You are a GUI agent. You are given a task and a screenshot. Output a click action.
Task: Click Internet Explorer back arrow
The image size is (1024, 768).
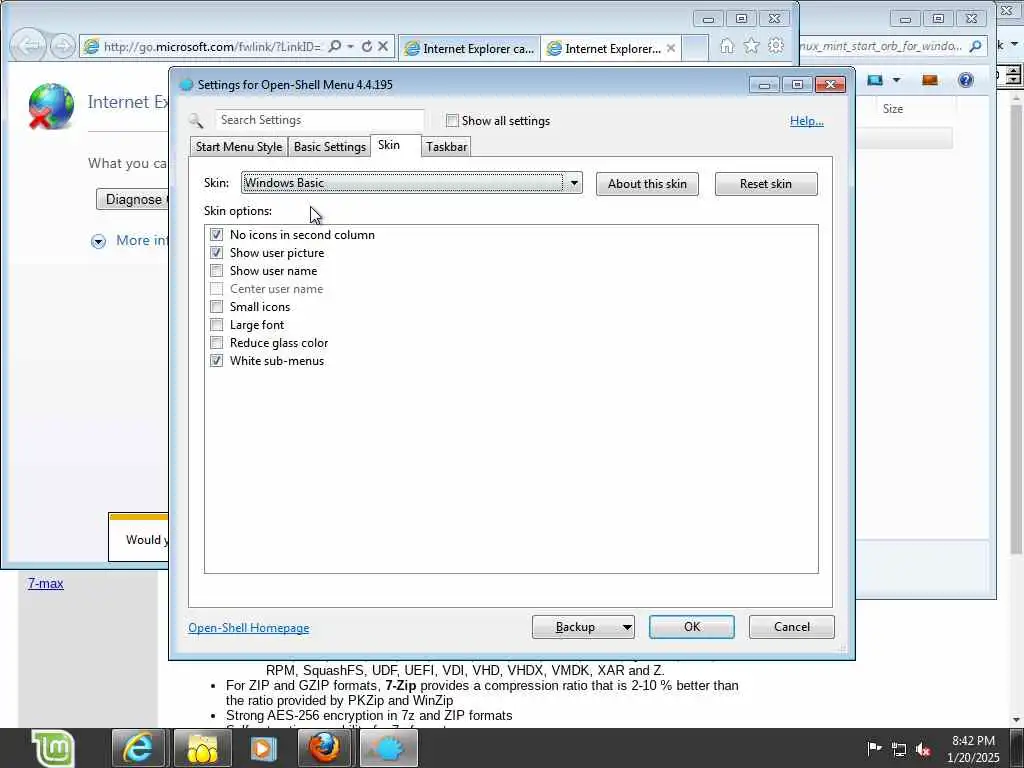(27, 46)
